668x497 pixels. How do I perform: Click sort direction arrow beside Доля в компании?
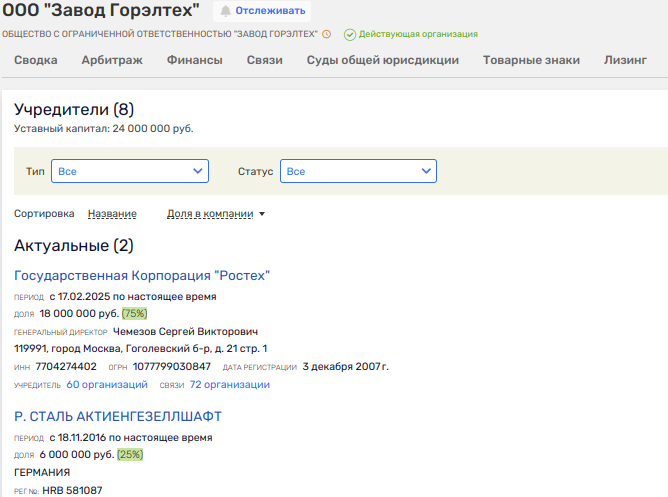pyautogui.click(x=262, y=214)
